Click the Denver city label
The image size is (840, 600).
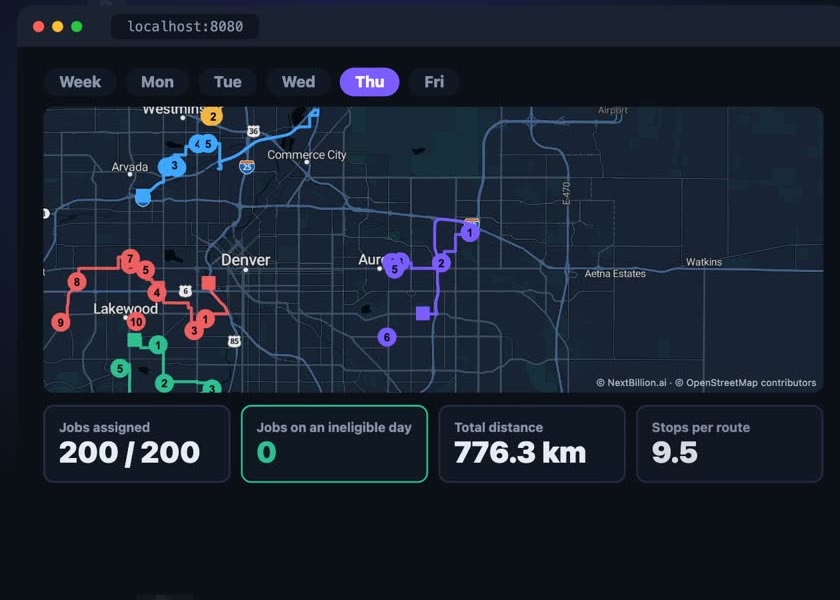tap(245, 260)
